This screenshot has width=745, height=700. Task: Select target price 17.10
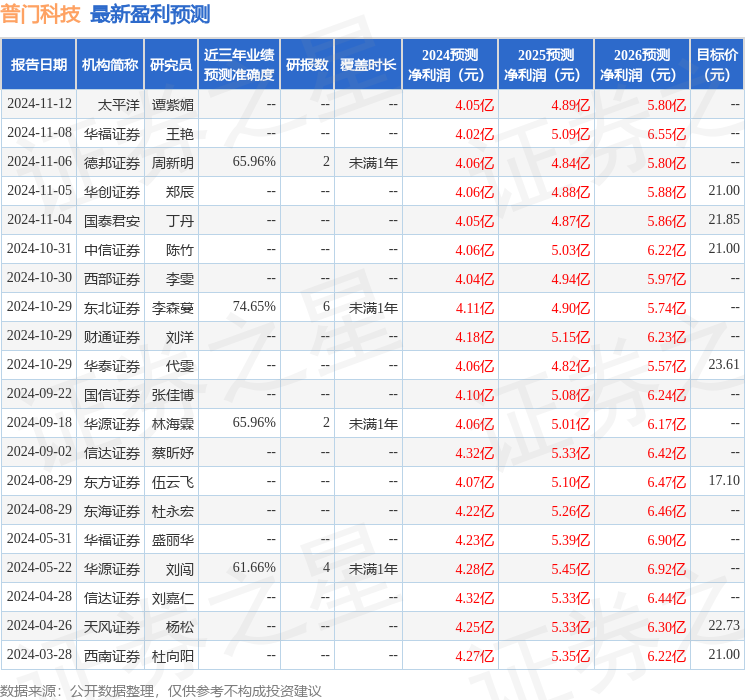724,480
